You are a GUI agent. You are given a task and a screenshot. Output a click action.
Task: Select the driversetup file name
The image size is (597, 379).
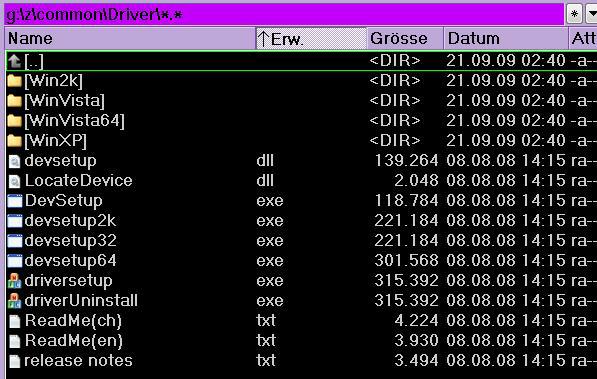pos(68,281)
